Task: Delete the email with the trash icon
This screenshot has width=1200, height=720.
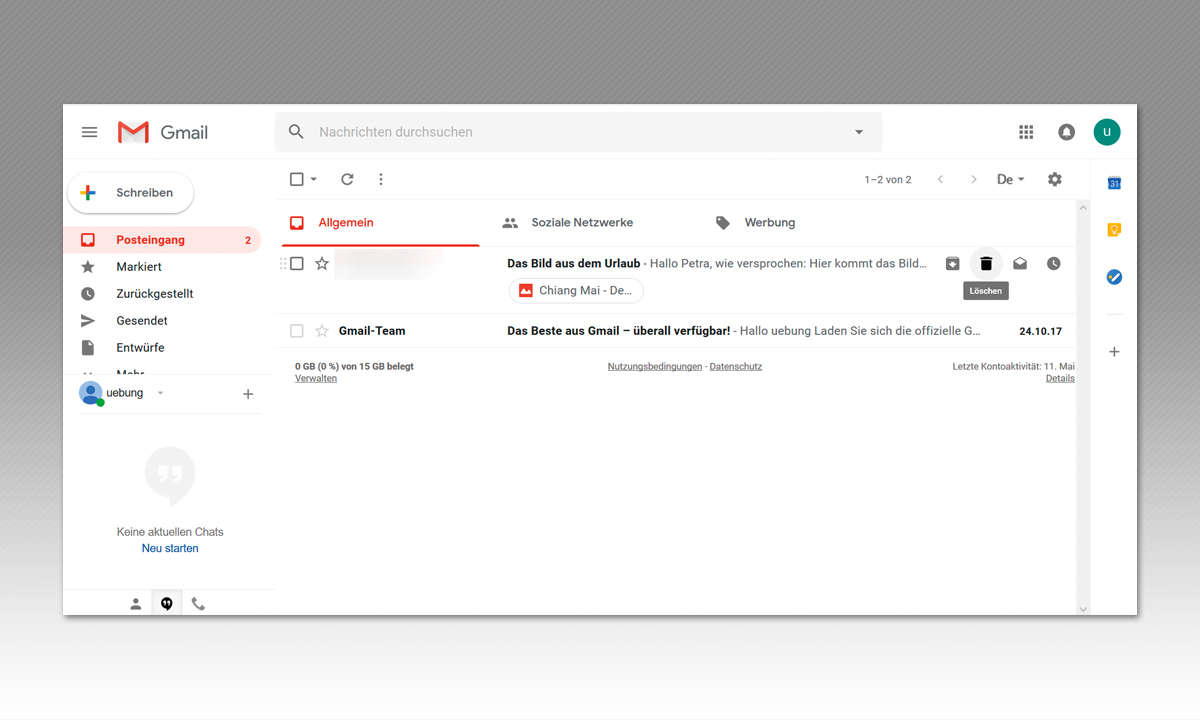Action: (x=986, y=264)
